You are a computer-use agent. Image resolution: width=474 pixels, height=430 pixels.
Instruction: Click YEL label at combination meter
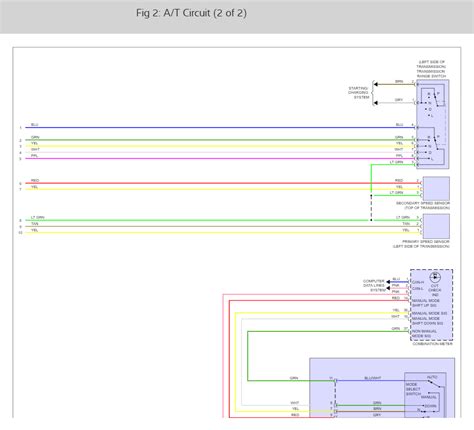click(x=396, y=310)
